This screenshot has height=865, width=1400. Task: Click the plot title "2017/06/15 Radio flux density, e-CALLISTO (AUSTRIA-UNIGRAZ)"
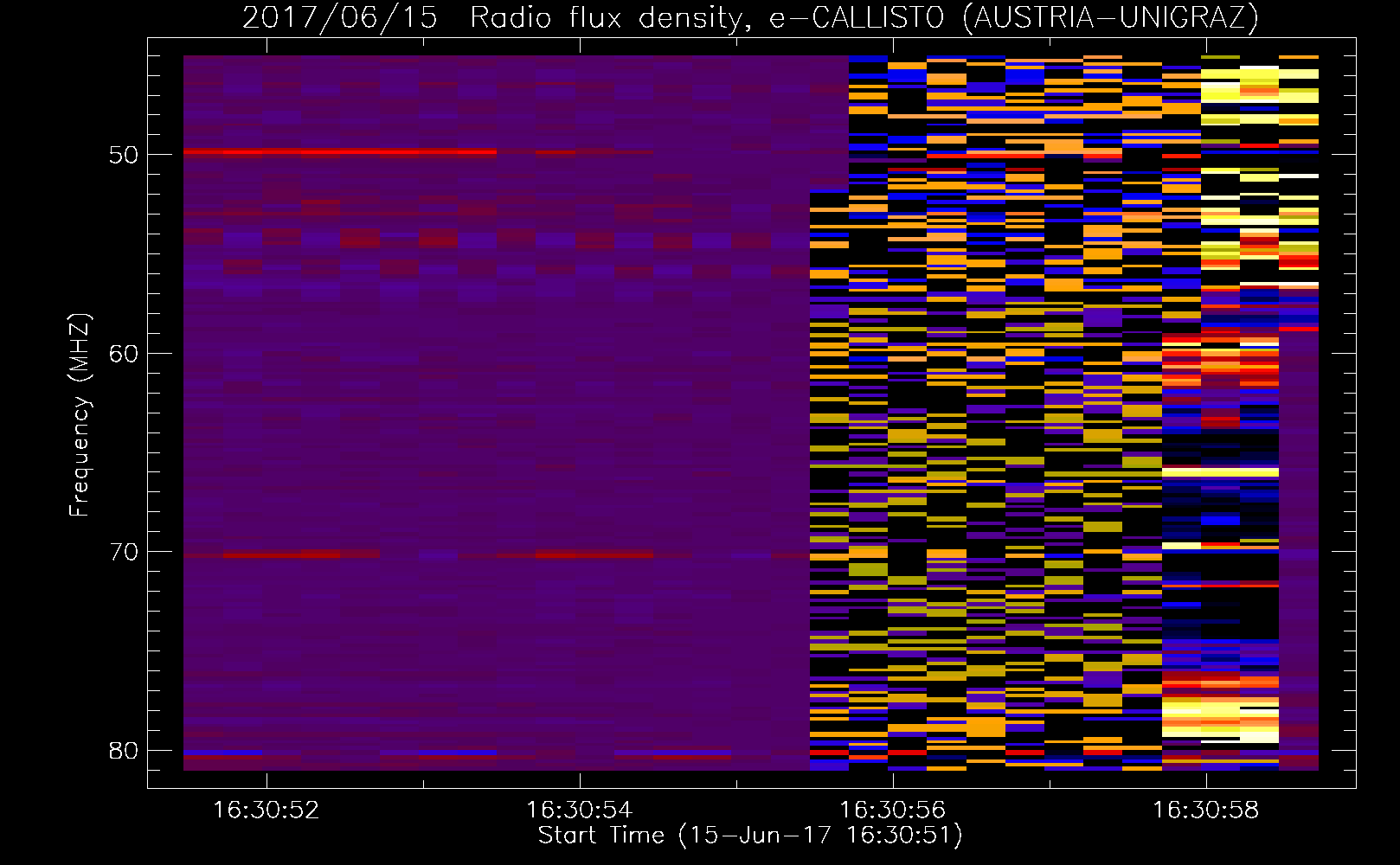click(750, 17)
